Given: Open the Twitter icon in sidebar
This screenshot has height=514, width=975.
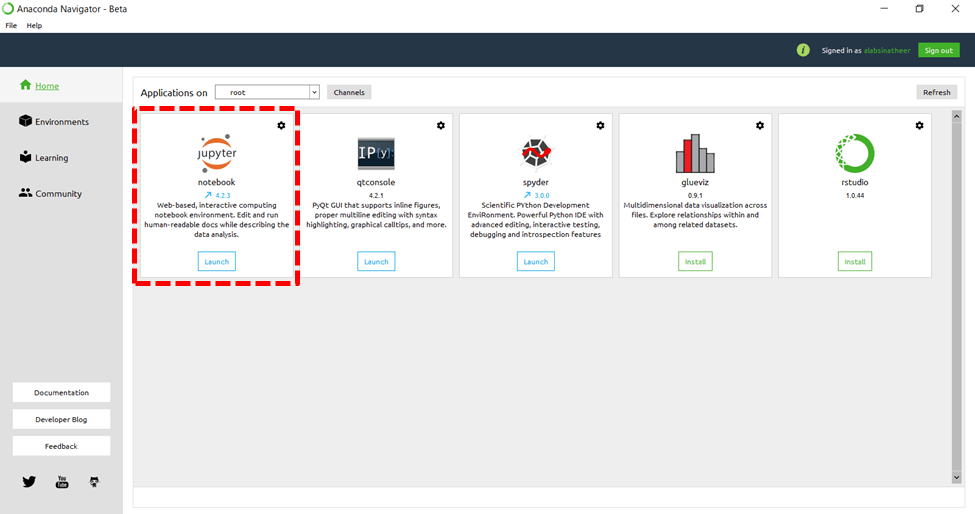Looking at the screenshot, I should tap(29, 482).
